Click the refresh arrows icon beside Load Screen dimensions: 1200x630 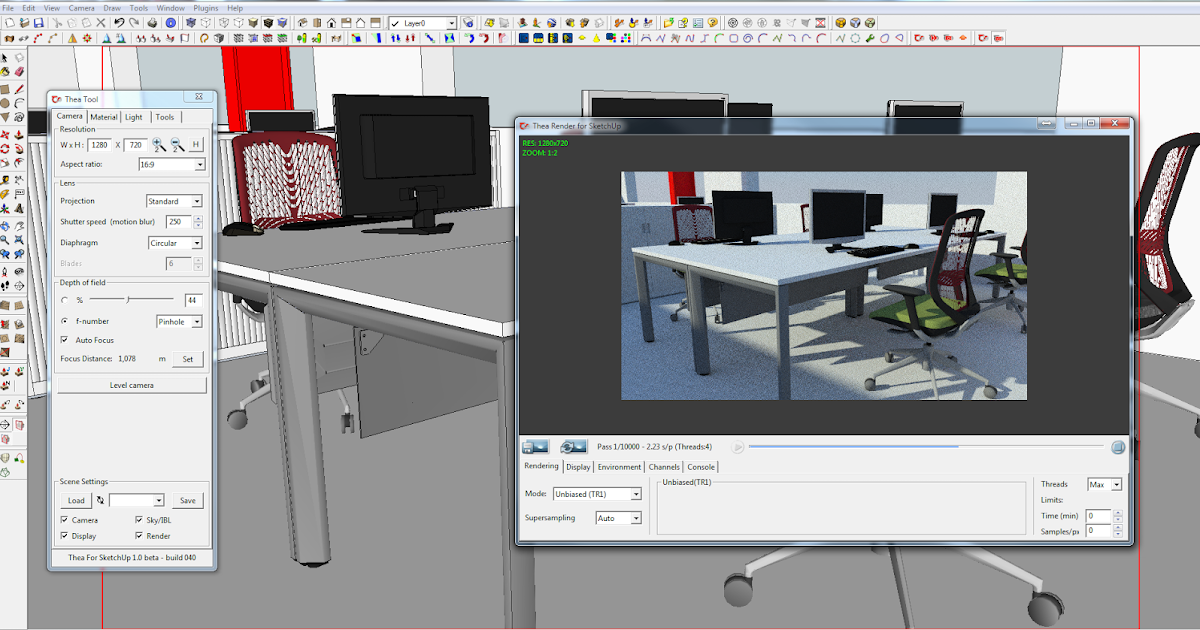click(100, 500)
